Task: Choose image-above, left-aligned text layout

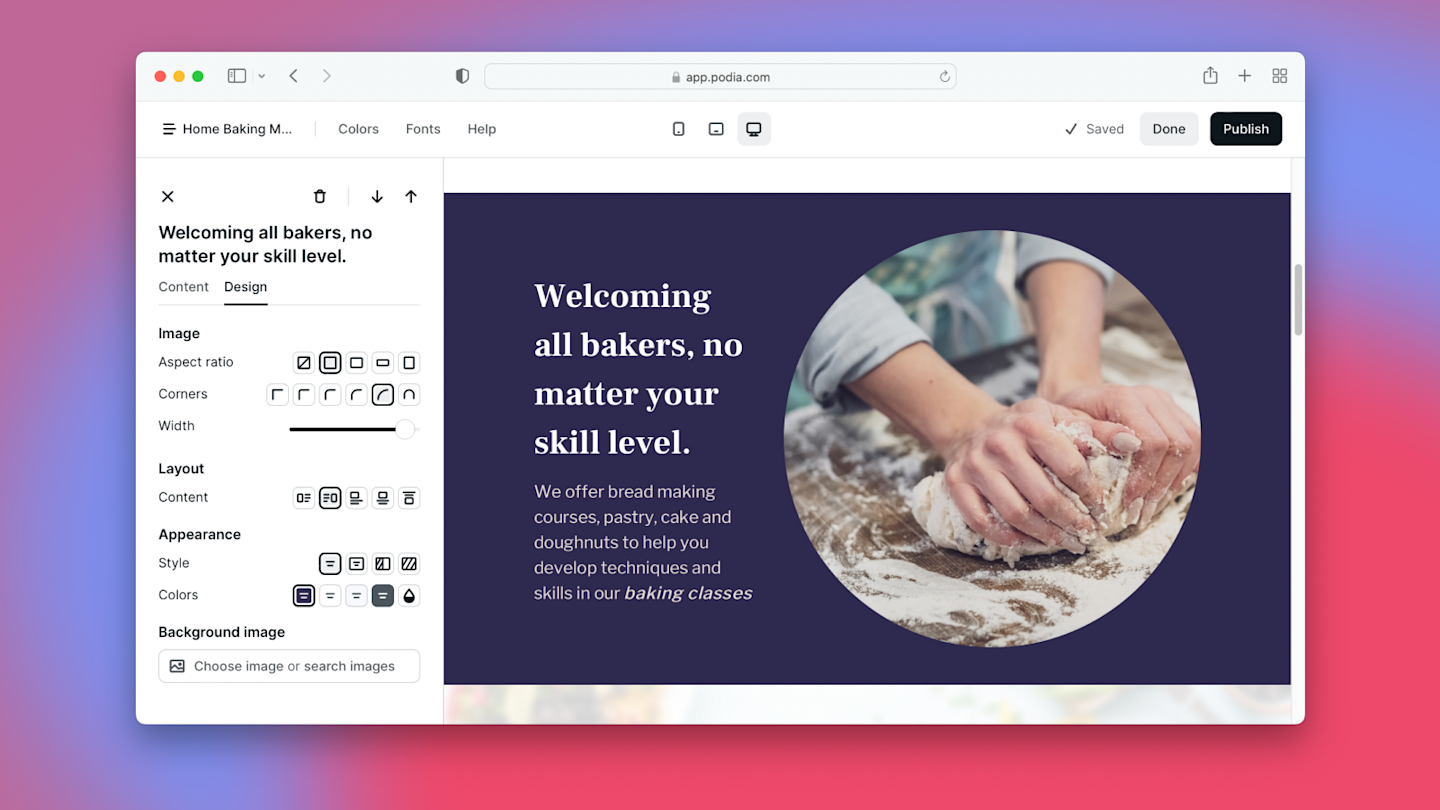Action: pos(356,498)
